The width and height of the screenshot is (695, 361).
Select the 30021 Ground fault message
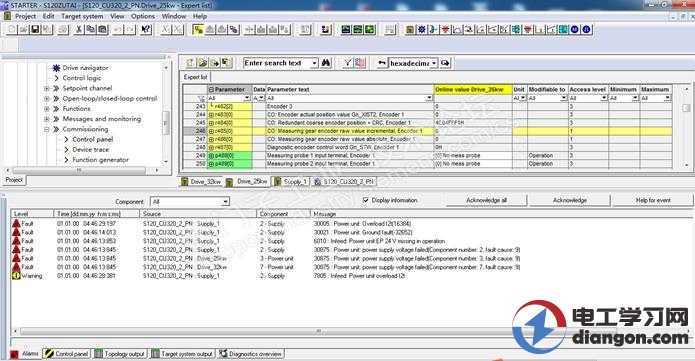coord(363,232)
